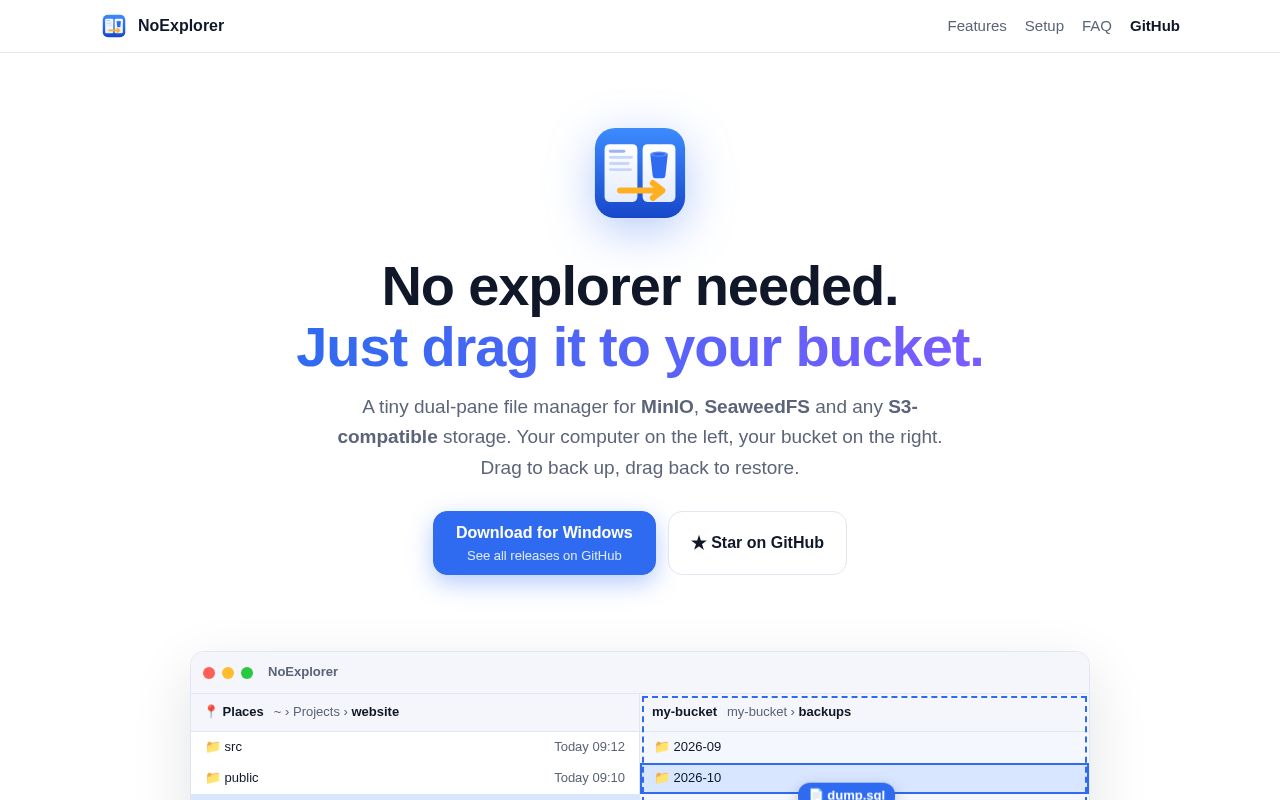Click the bold my-bucket pane label

pyautogui.click(x=684, y=712)
